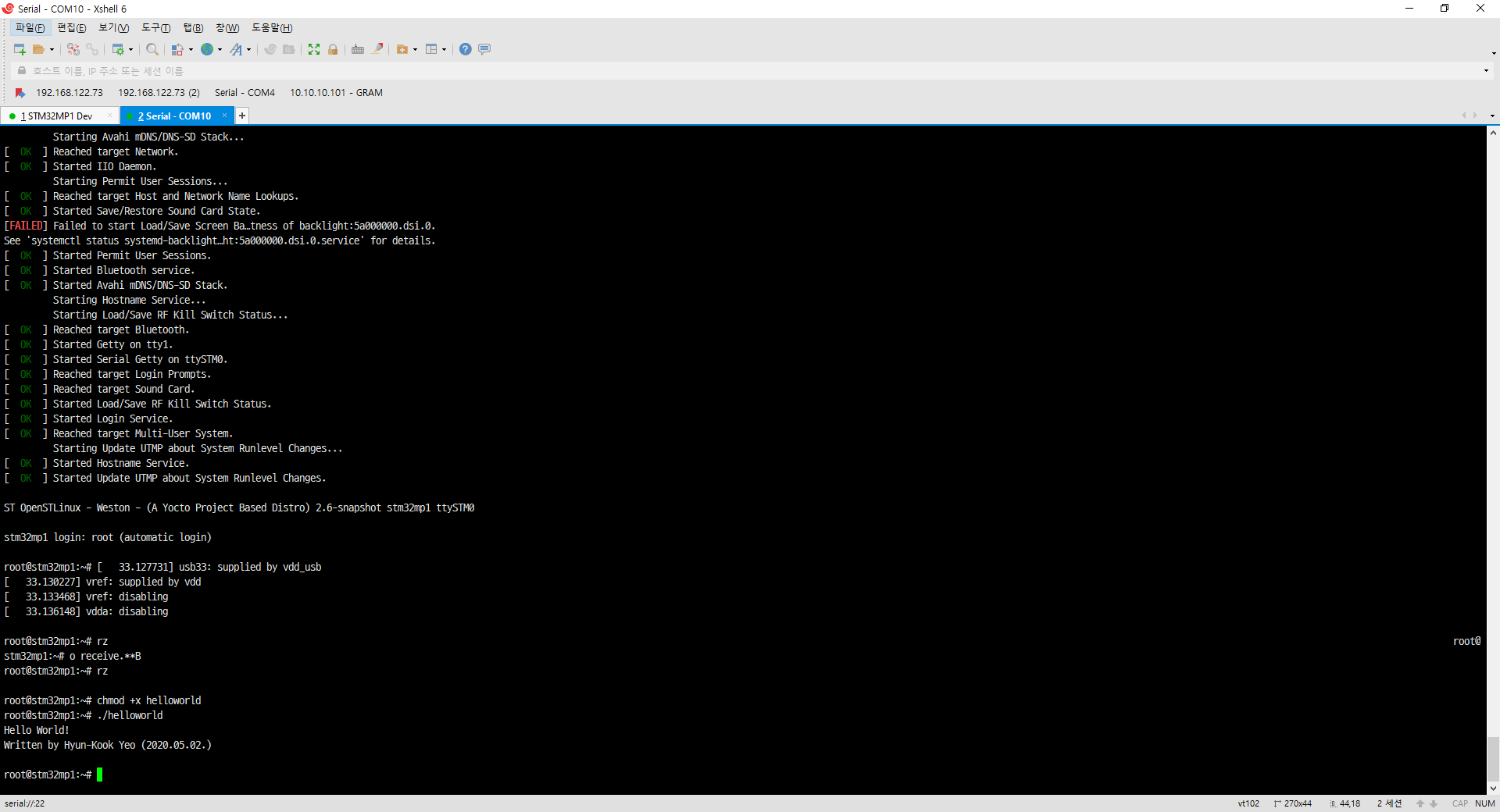This screenshot has height=812, width=1500.
Task: Add a new tab with plus button
Action: click(x=242, y=116)
